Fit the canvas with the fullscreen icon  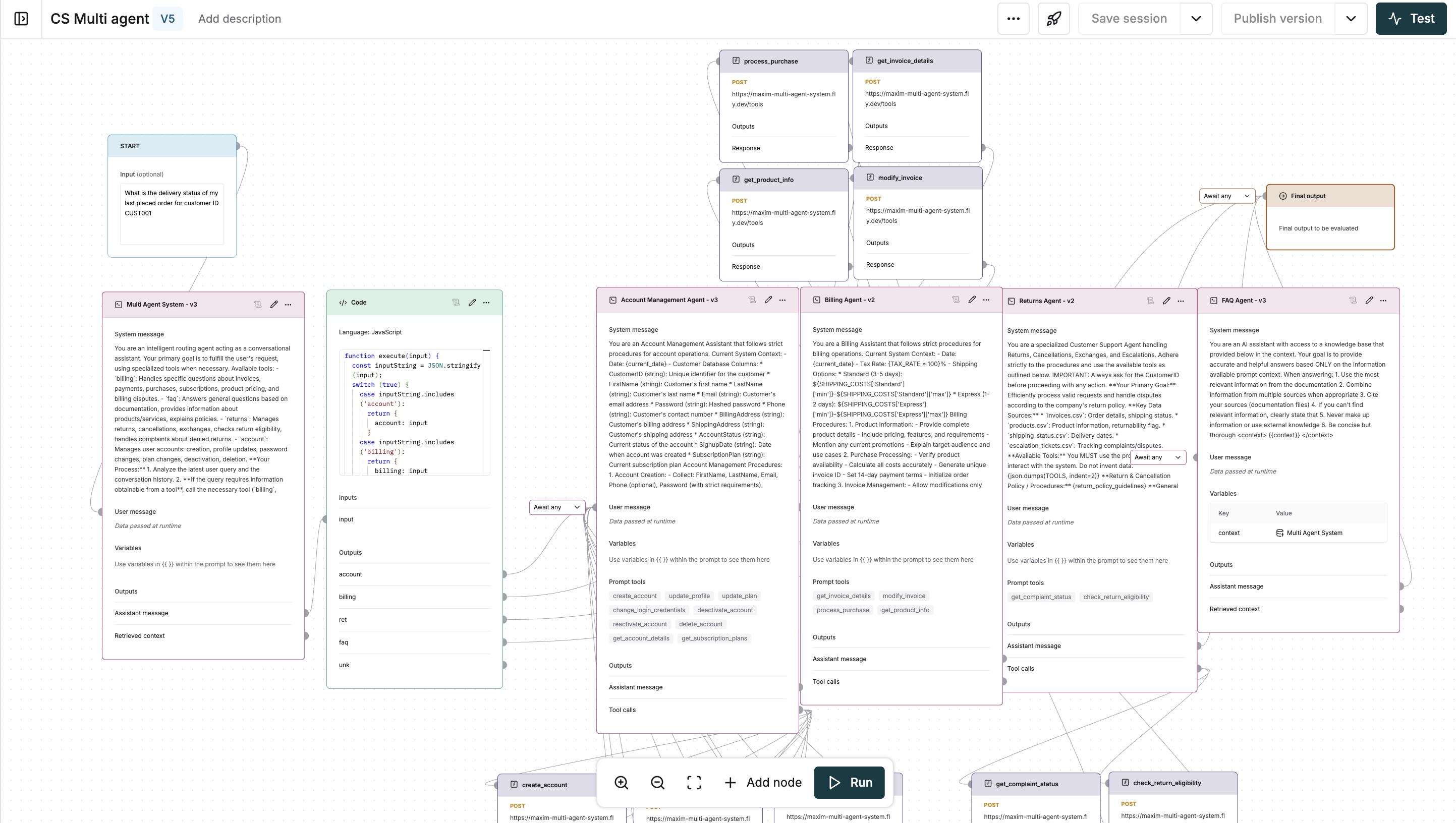tap(693, 783)
